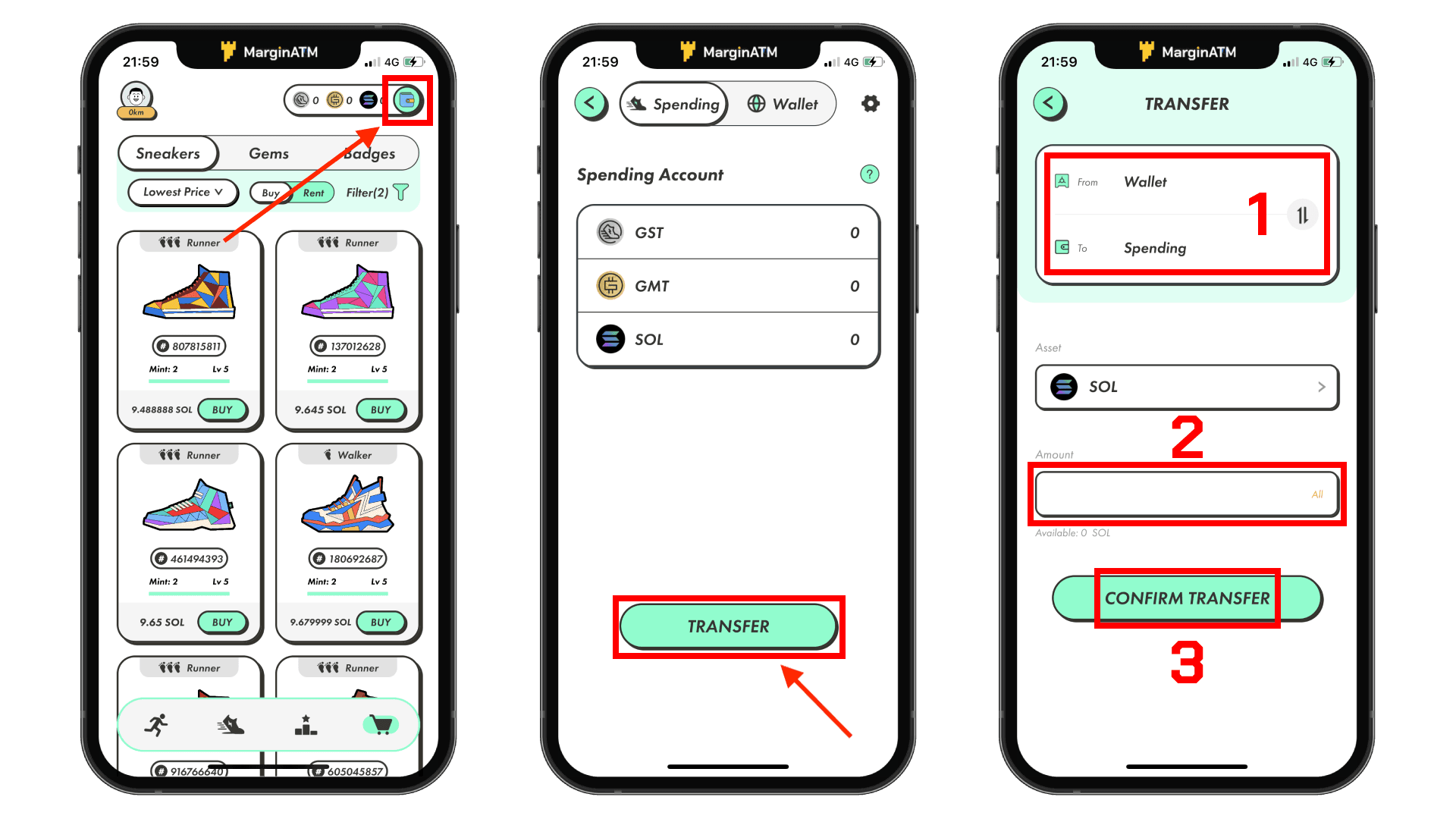1456x819 pixels.
Task: Tap the shopping cart icon bottom nav
Action: point(381,726)
